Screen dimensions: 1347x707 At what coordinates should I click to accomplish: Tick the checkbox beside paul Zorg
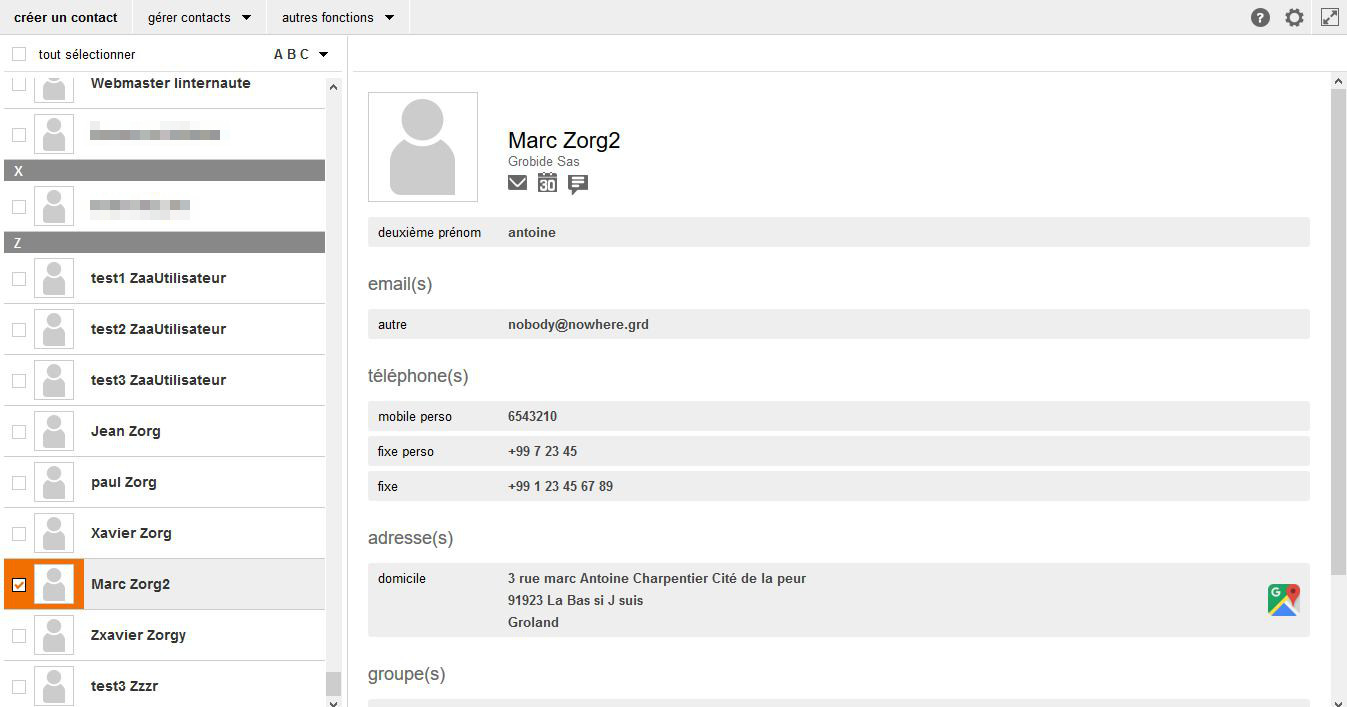point(19,482)
